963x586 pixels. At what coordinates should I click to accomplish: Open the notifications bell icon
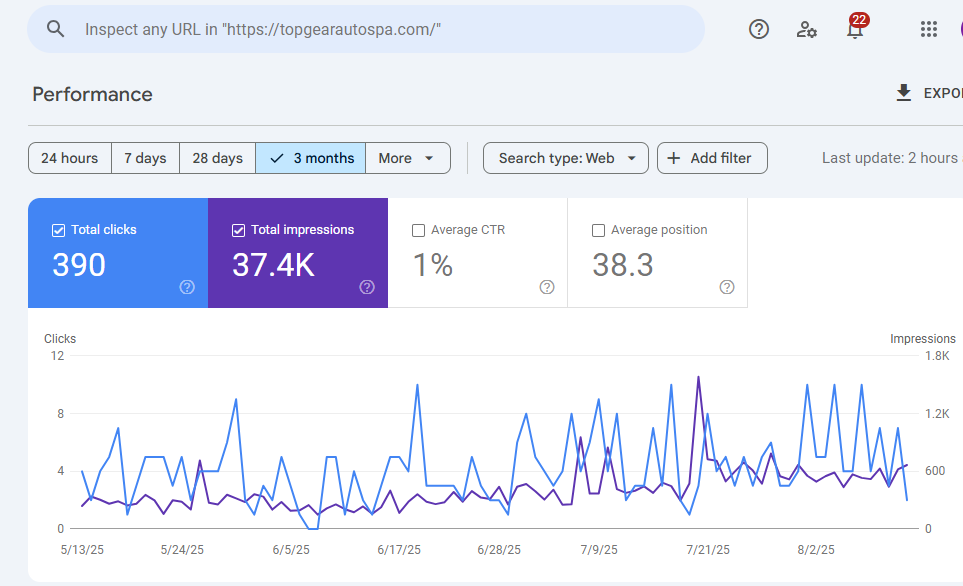854,30
